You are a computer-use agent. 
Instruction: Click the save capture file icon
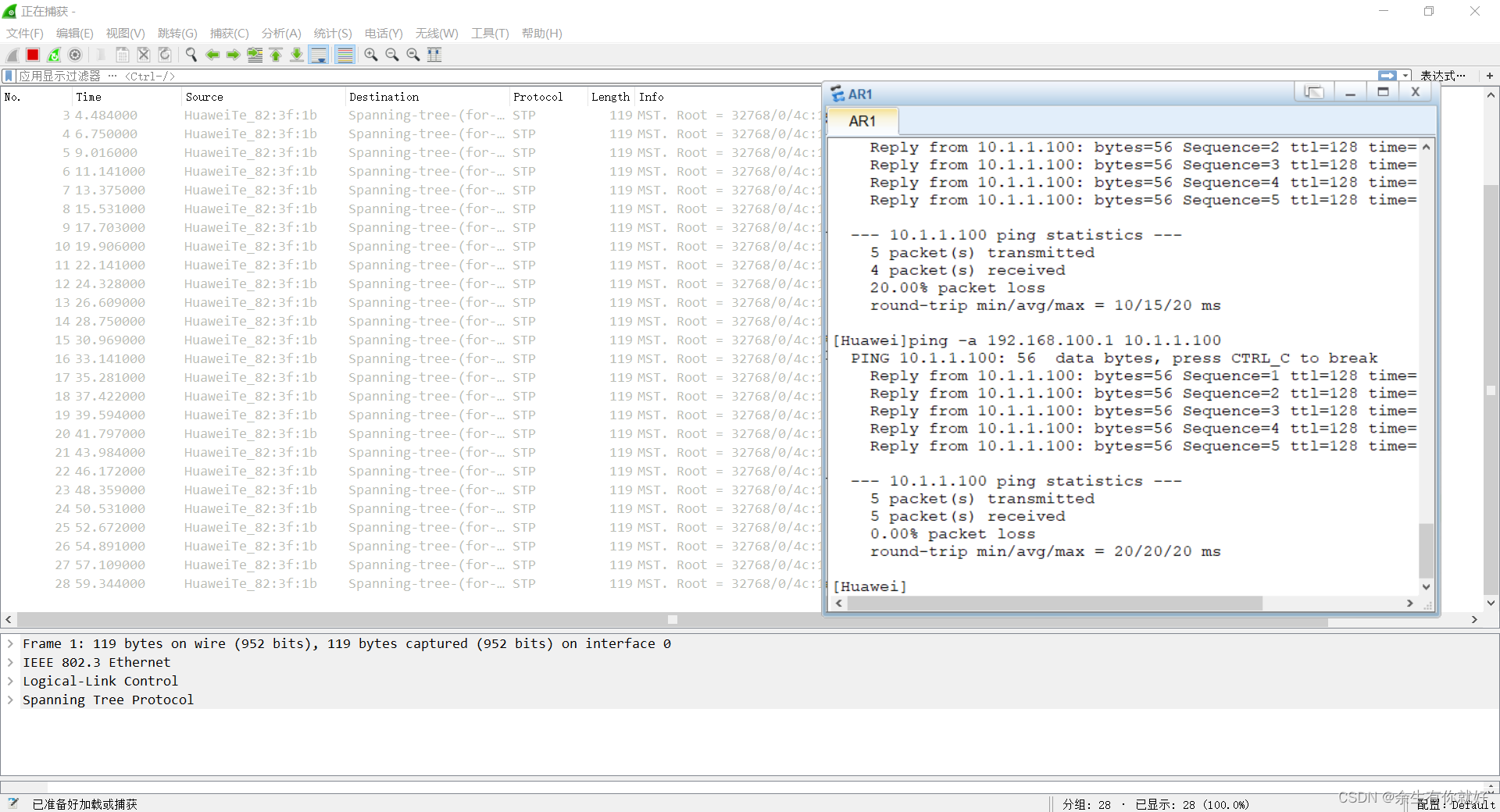123,55
